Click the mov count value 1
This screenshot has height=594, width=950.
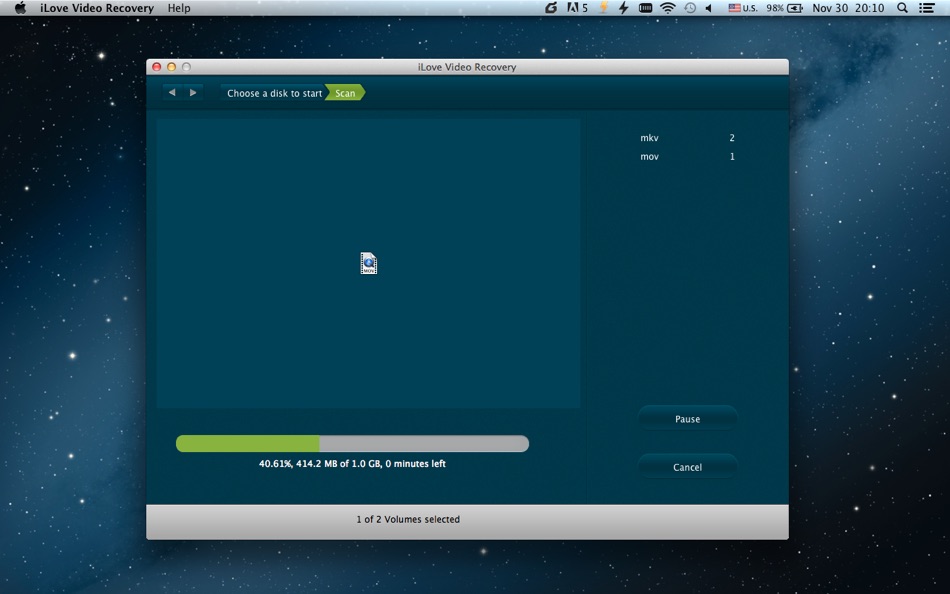(732, 156)
